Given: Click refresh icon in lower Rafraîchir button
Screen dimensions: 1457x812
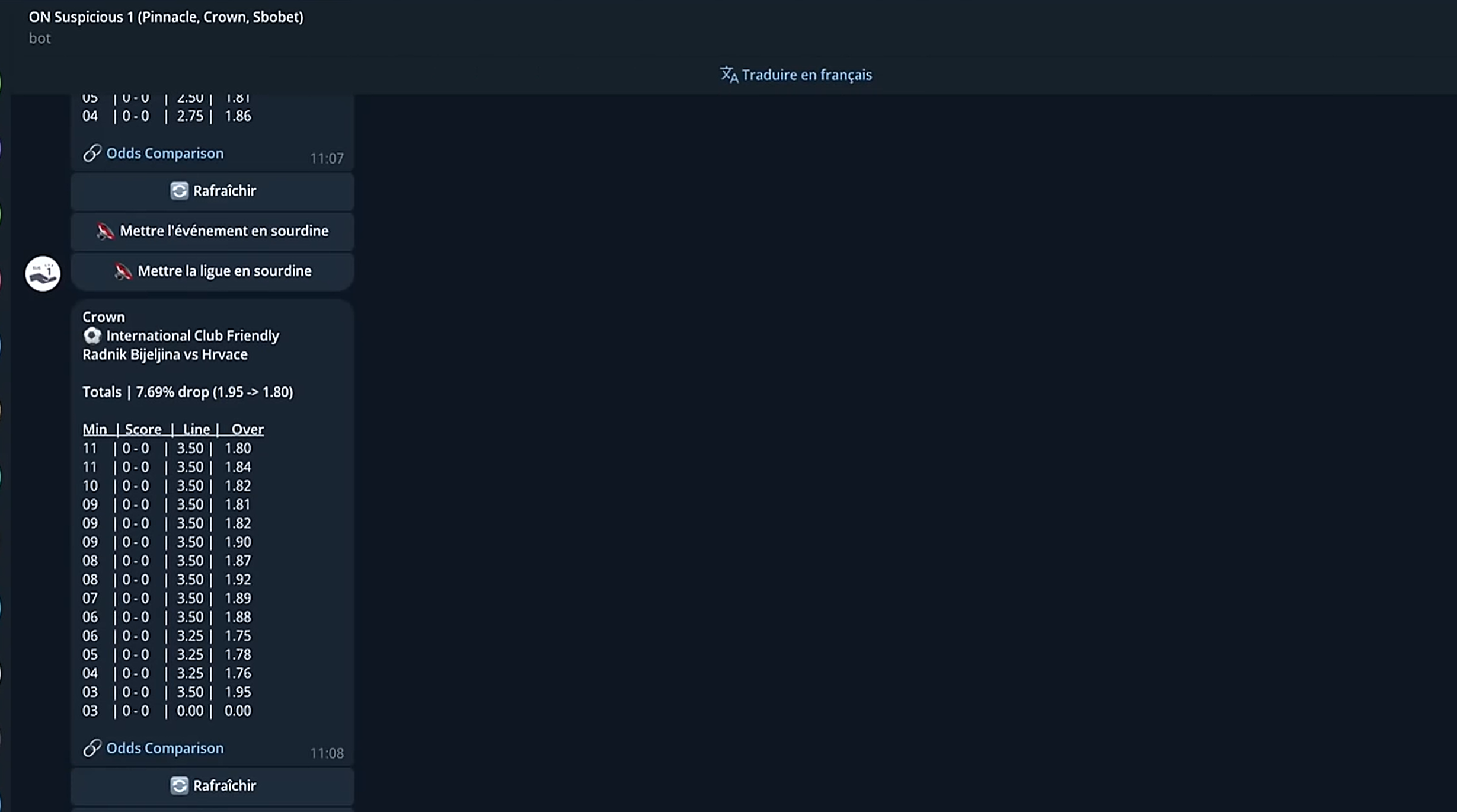Looking at the screenshot, I should point(179,786).
